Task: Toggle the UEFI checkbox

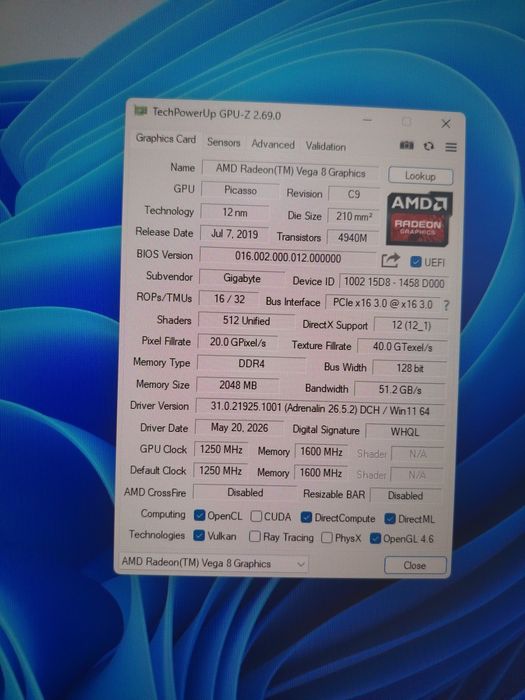Action: [416, 262]
